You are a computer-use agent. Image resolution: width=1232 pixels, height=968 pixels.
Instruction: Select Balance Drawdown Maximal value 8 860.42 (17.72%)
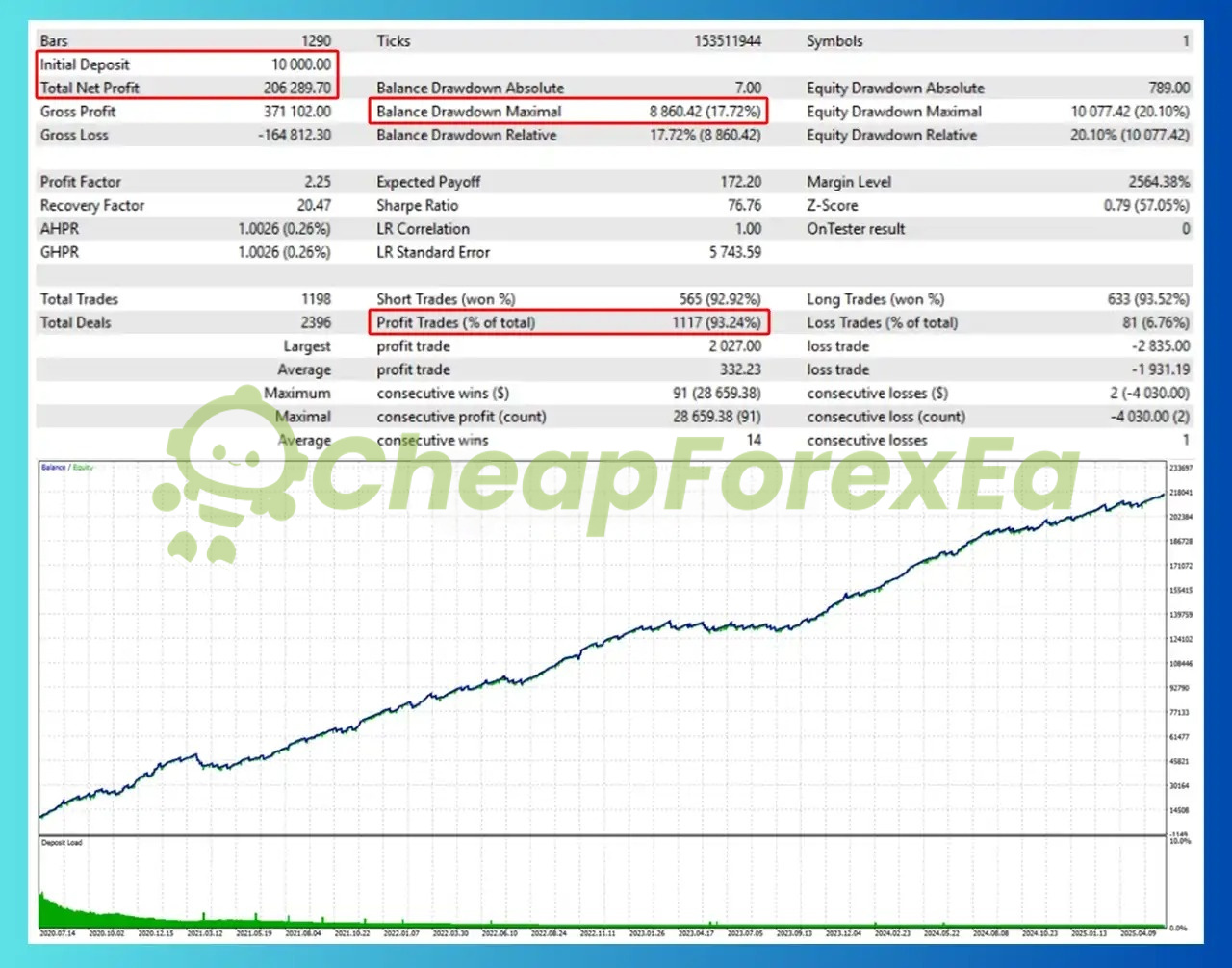(x=705, y=112)
